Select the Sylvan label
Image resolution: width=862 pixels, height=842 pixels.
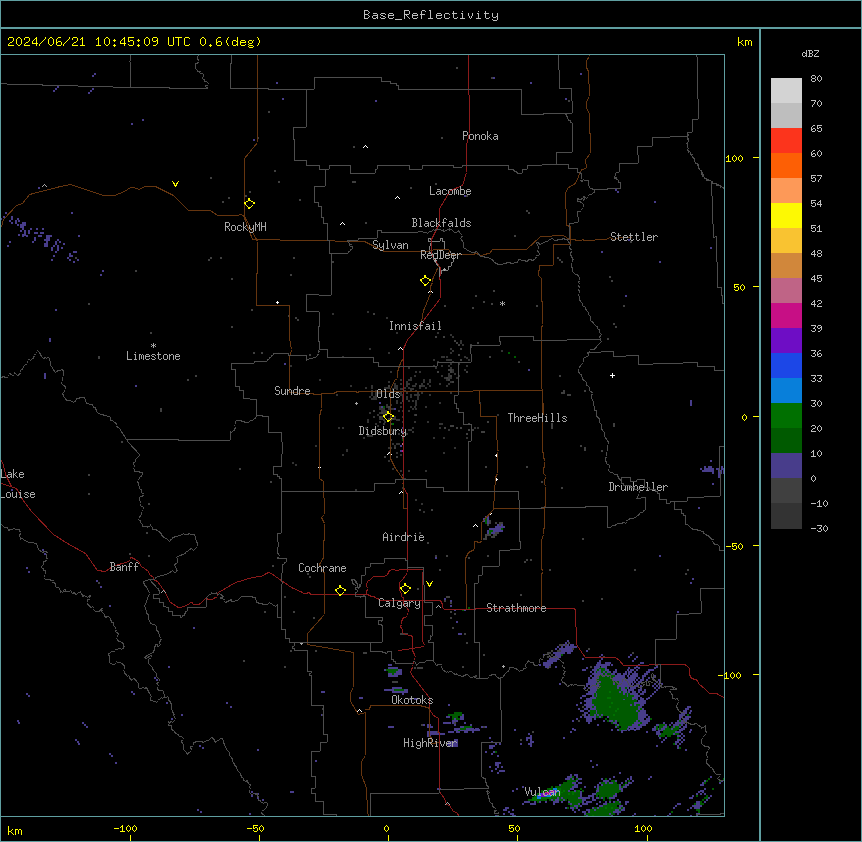click(390, 245)
